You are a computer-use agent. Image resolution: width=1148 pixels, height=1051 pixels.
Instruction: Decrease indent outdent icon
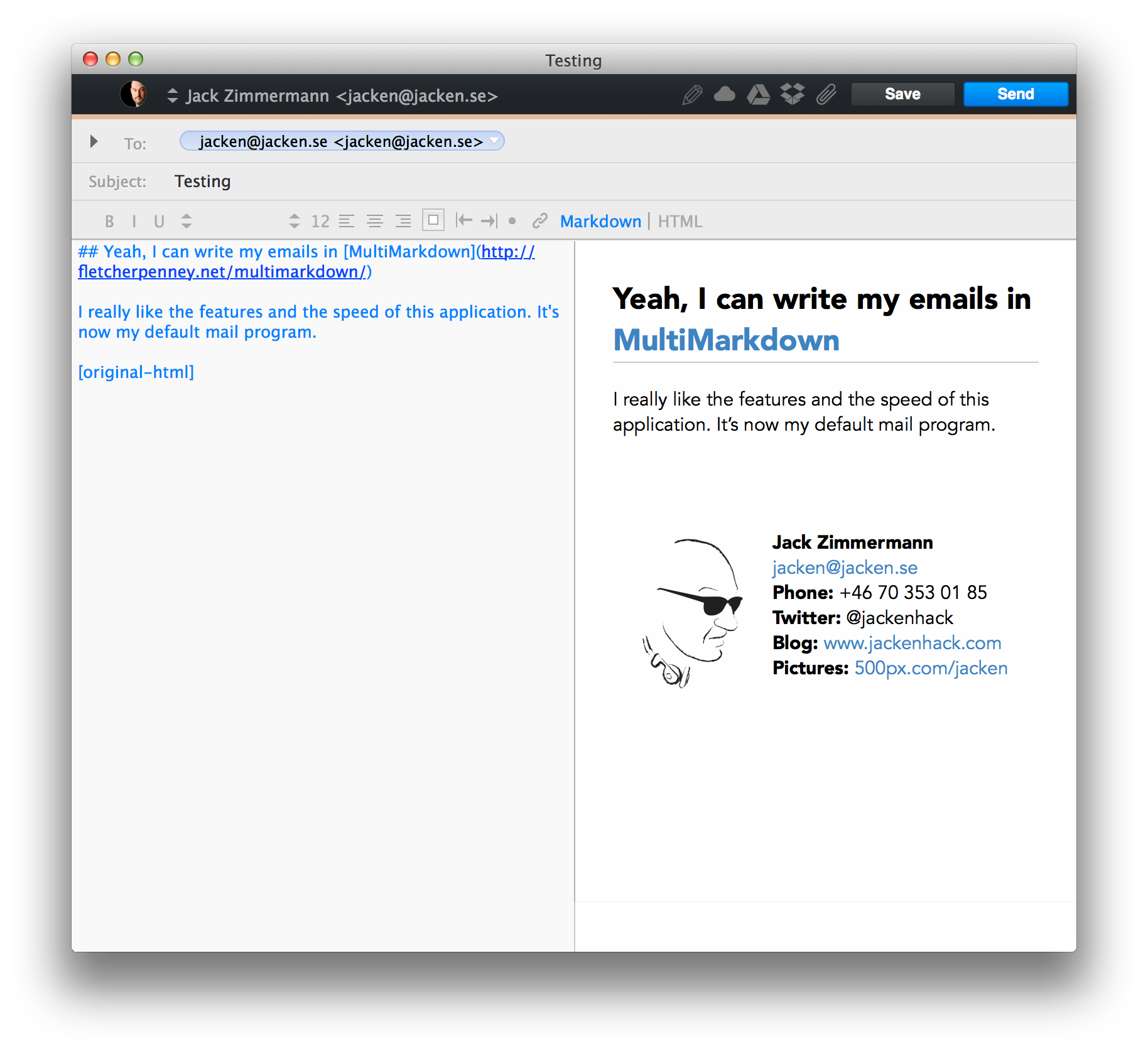pyautogui.click(x=463, y=220)
